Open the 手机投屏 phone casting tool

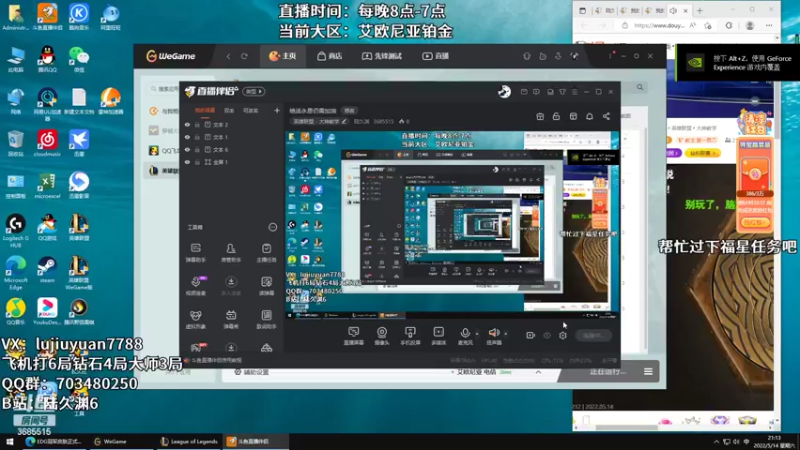point(410,336)
